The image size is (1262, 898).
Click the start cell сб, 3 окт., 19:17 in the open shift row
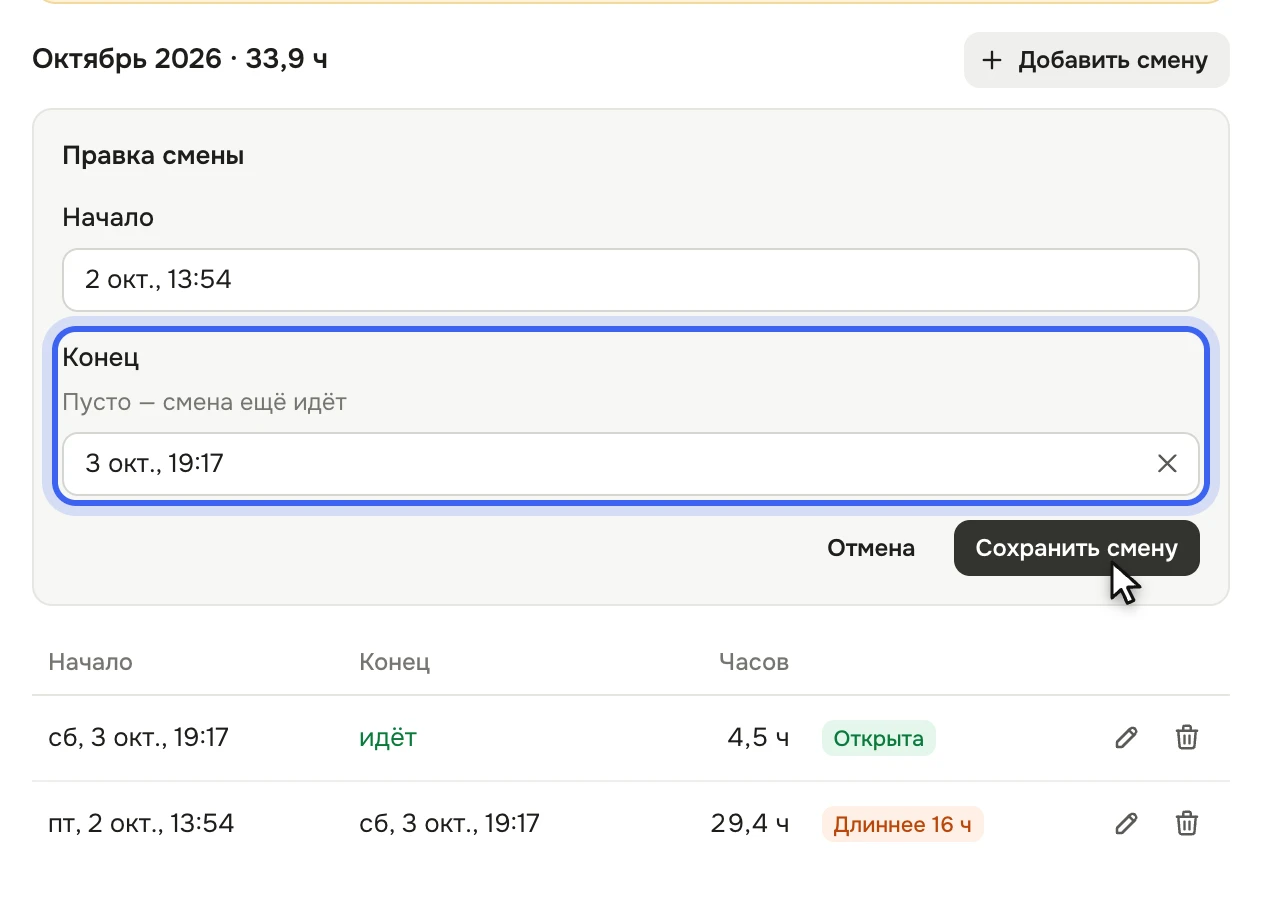click(x=138, y=738)
